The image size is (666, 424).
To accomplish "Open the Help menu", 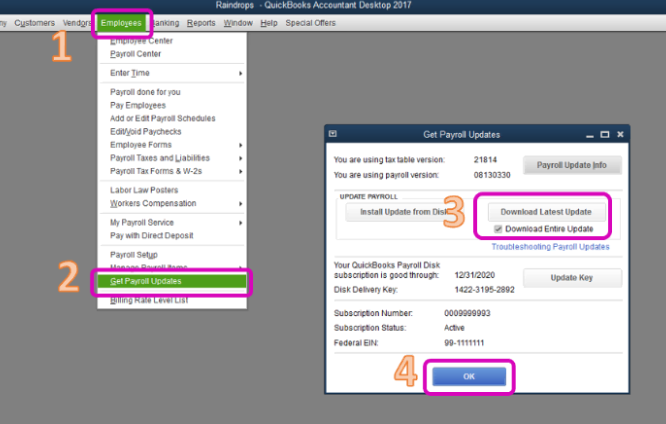I will 268,23.
